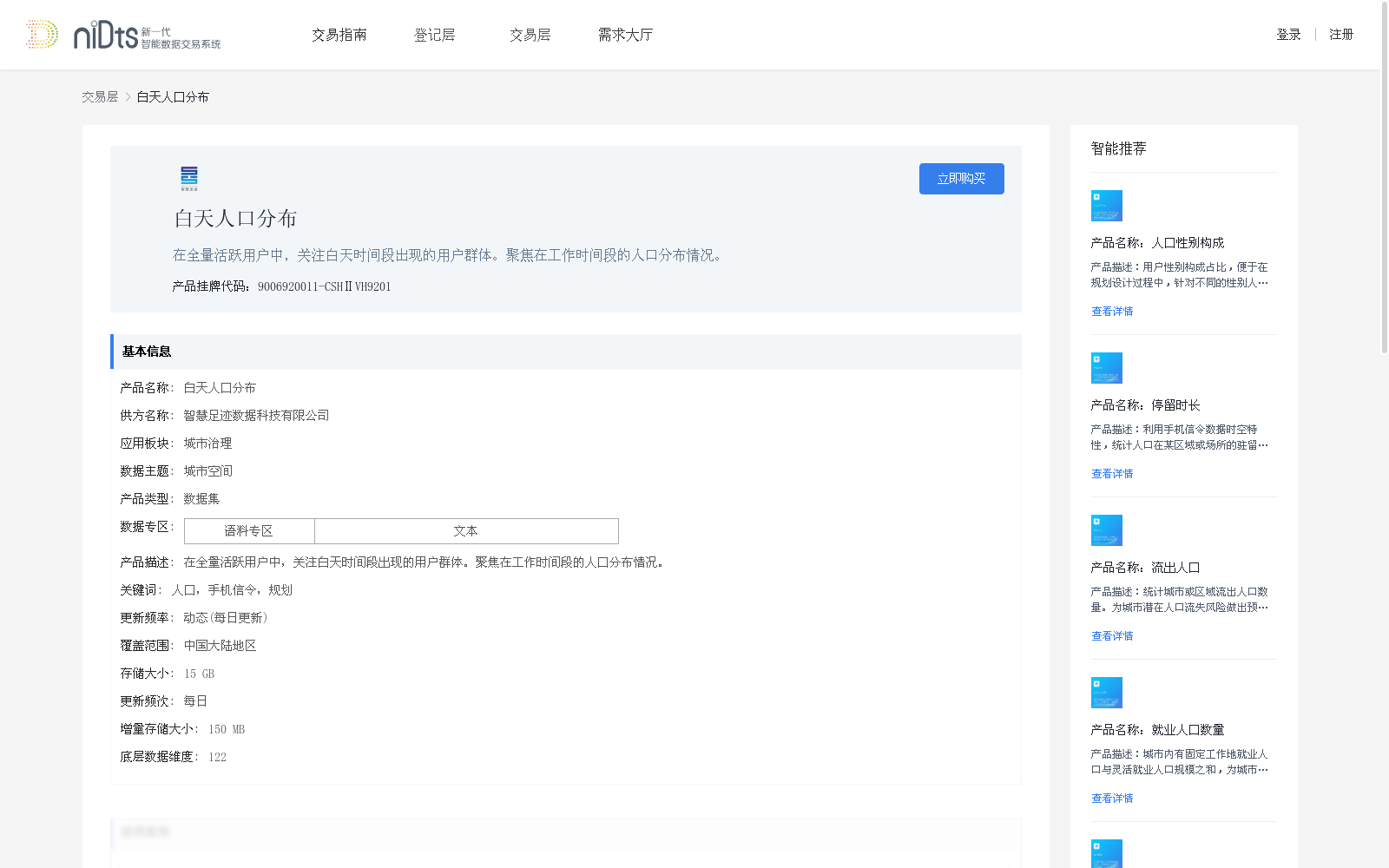Click the 数据集 product type value

(x=201, y=499)
